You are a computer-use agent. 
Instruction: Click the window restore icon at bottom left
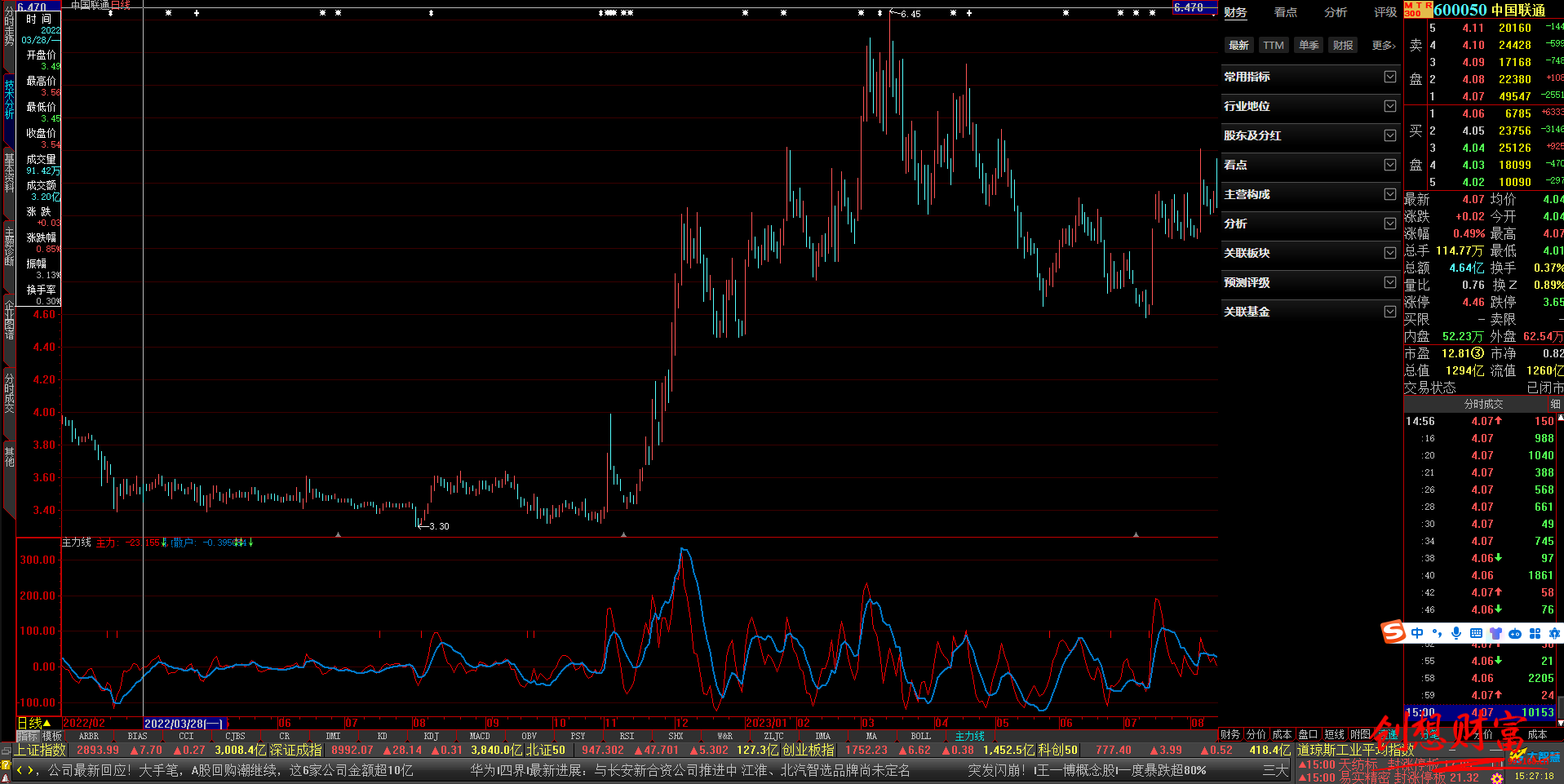click(x=6, y=751)
